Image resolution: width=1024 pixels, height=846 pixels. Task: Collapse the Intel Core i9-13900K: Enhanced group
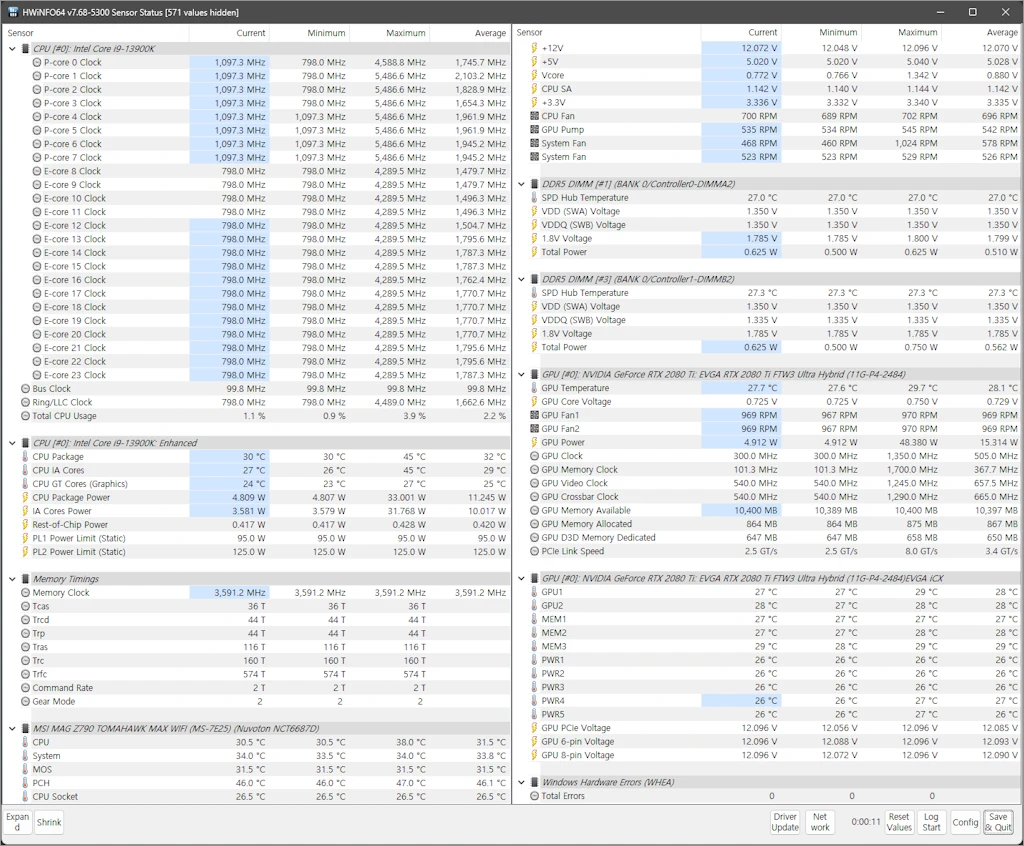point(12,443)
